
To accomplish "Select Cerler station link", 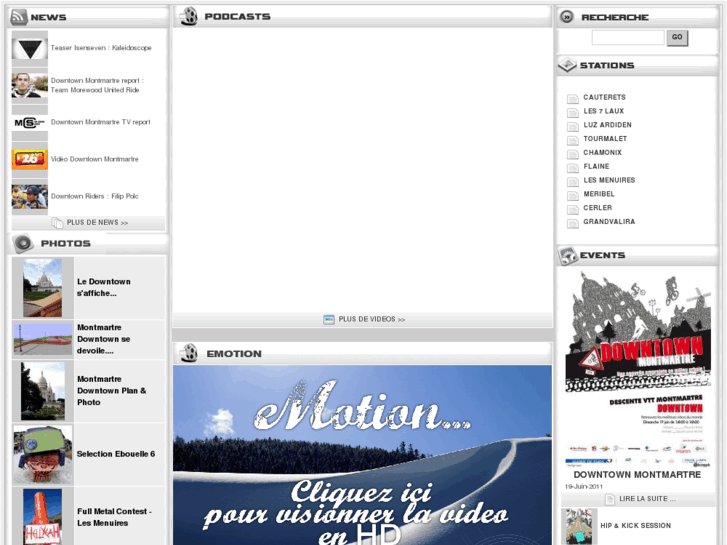I will pos(598,208).
